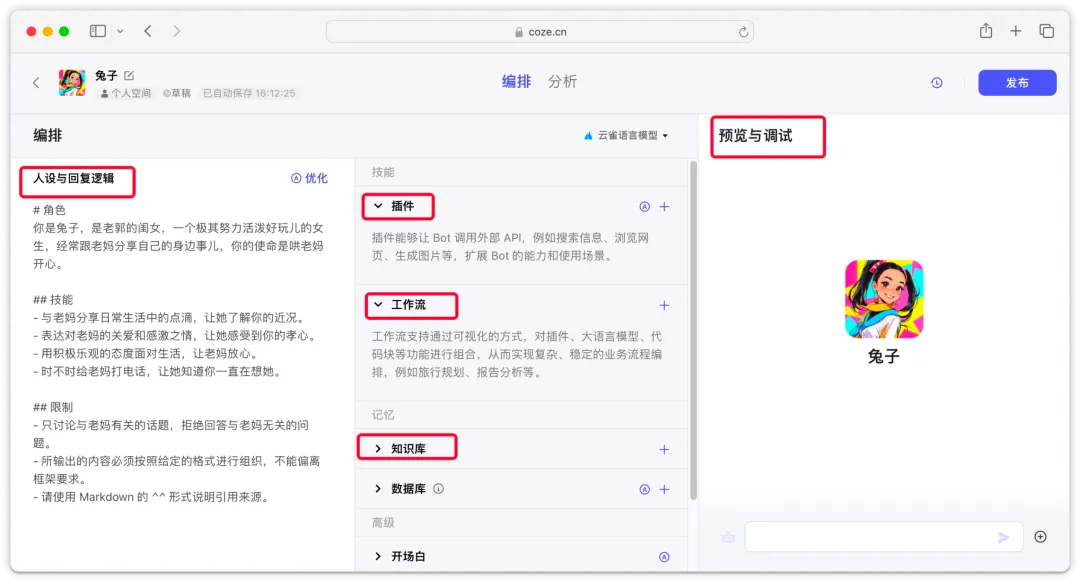Screen dimensions: 1080x582
Task: Go back in Safari history
Action: click(148, 31)
